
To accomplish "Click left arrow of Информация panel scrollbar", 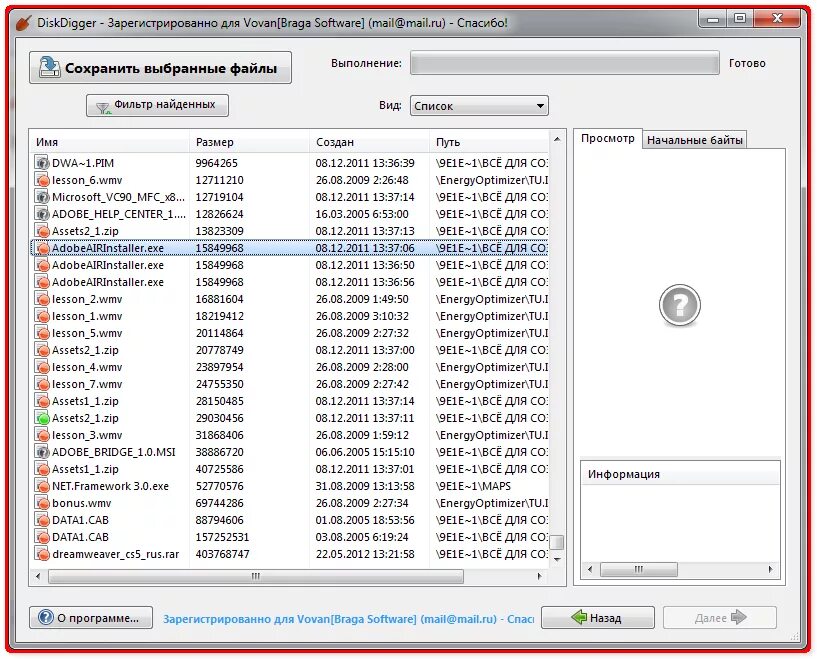I will pyautogui.click(x=590, y=569).
